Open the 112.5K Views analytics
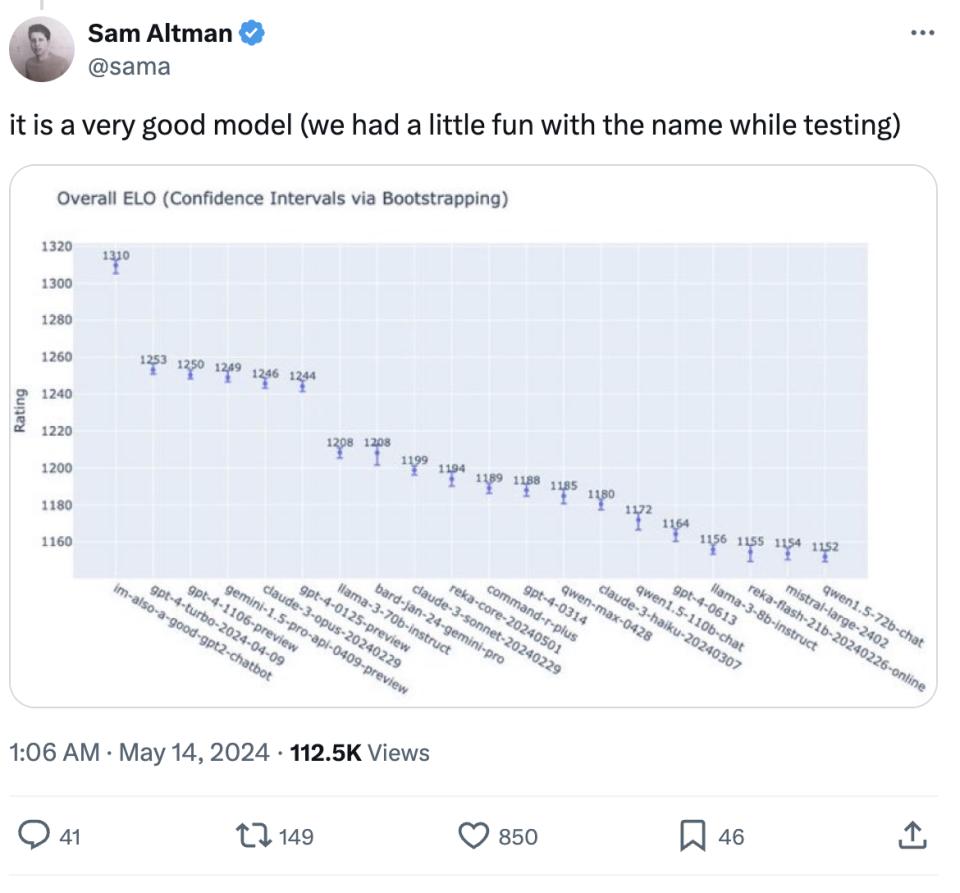This screenshot has height=893, width=960. click(359, 752)
